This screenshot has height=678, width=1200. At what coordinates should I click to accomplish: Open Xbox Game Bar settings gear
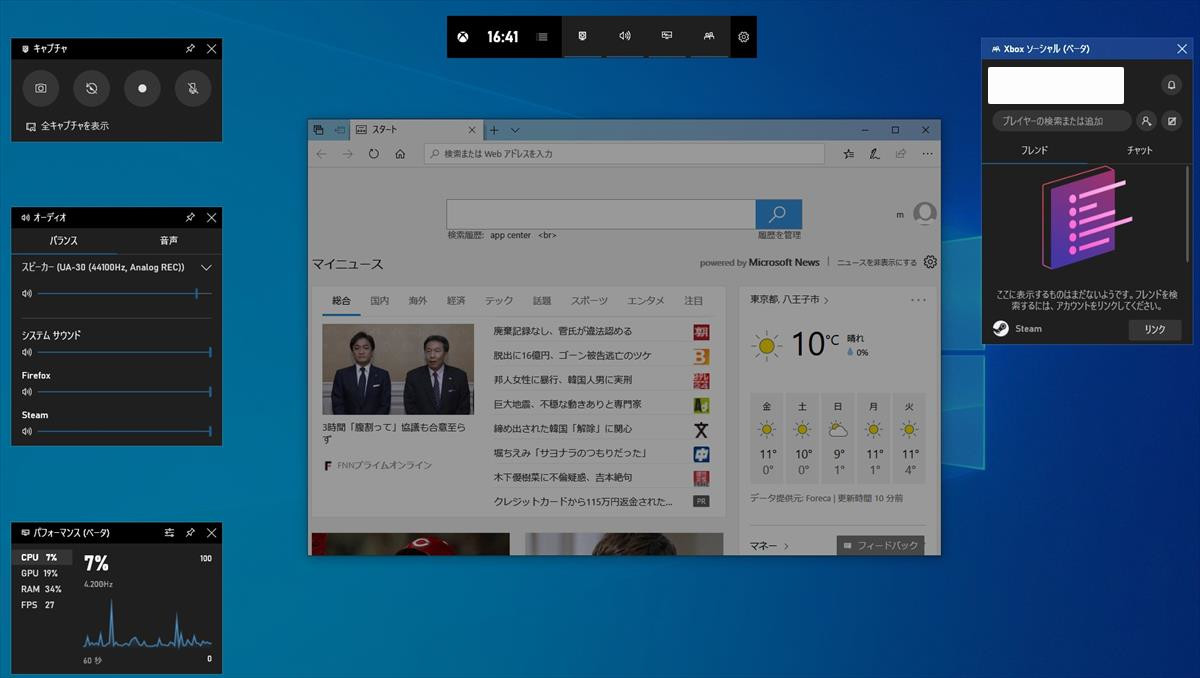click(x=743, y=37)
